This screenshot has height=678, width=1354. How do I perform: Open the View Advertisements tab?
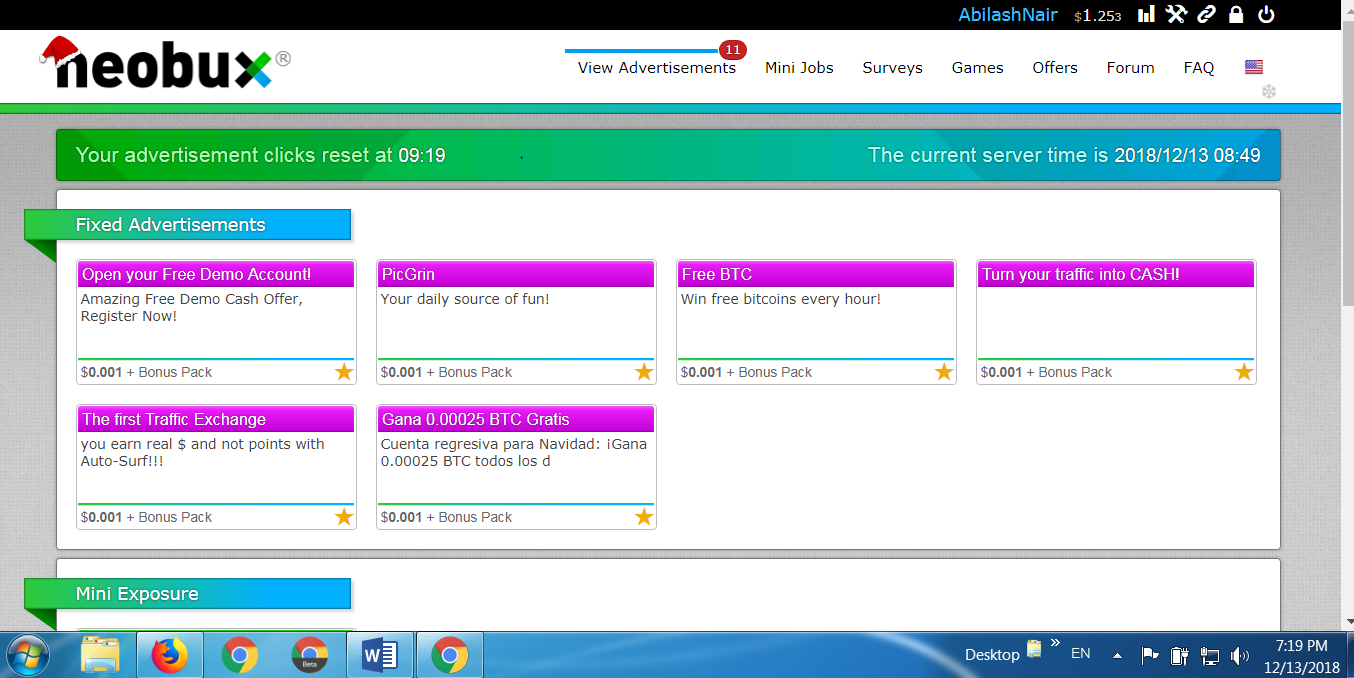point(657,68)
